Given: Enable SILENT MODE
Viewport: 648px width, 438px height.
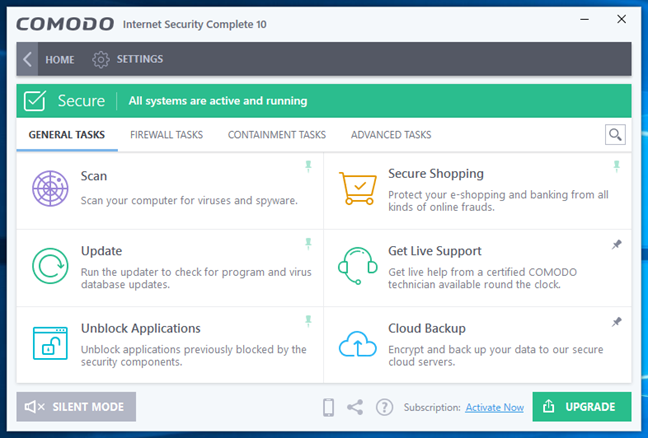Looking at the screenshot, I should click(76, 407).
